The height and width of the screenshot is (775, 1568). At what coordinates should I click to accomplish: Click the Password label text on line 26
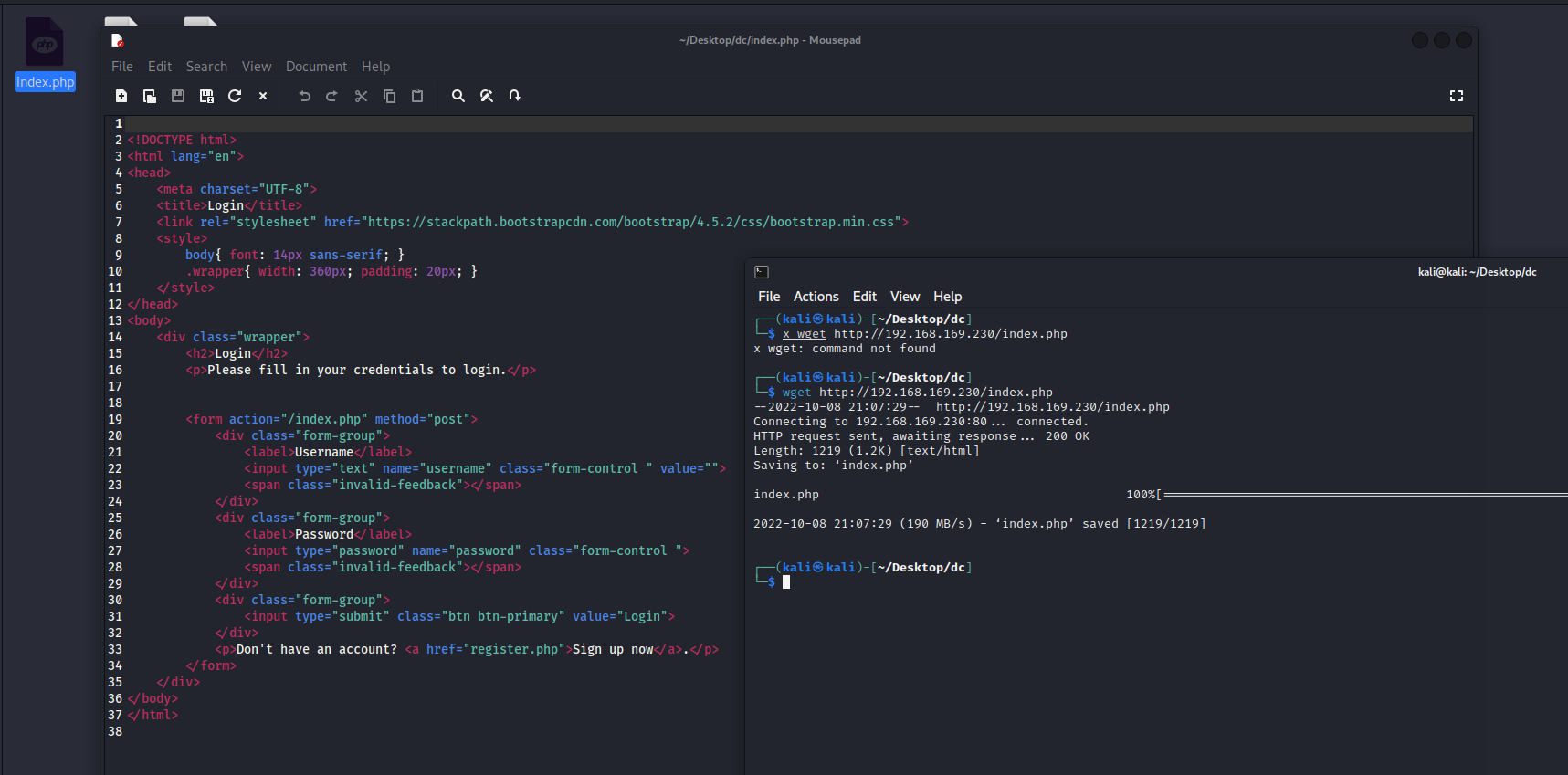click(324, 534)
